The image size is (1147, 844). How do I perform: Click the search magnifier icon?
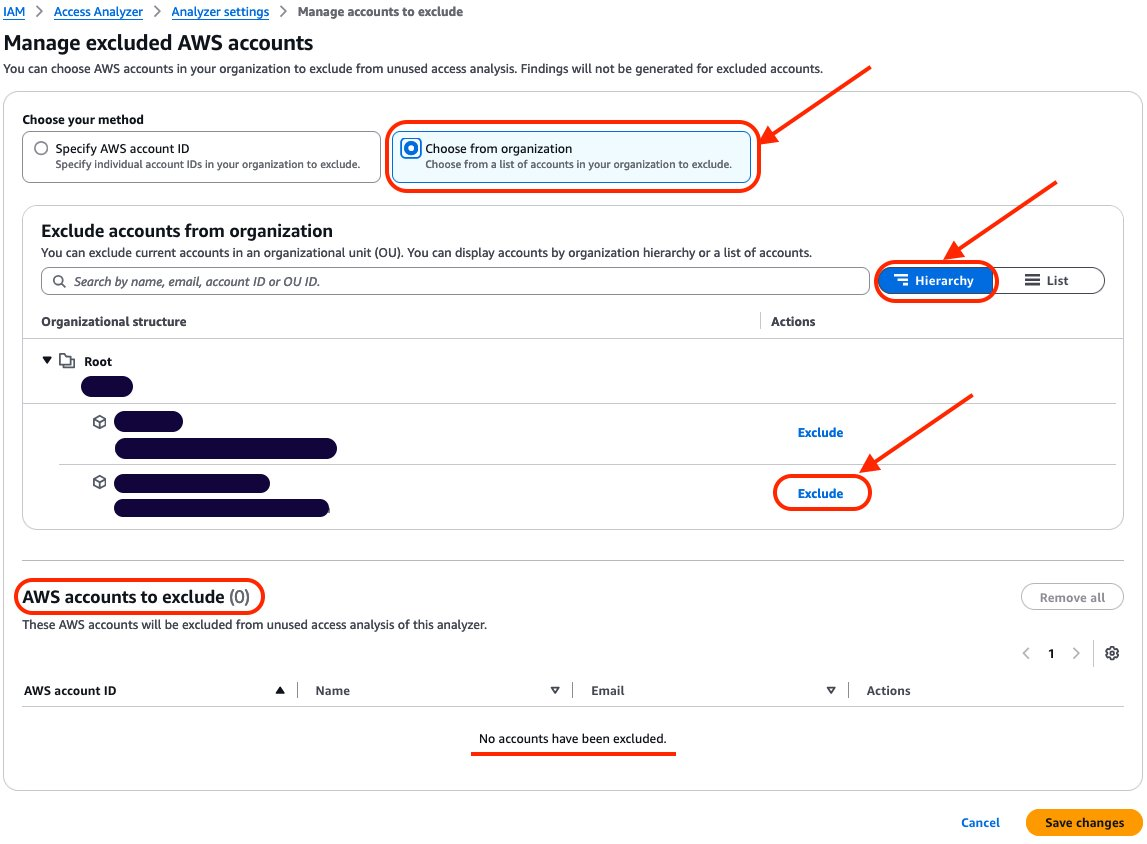point(57,282)
